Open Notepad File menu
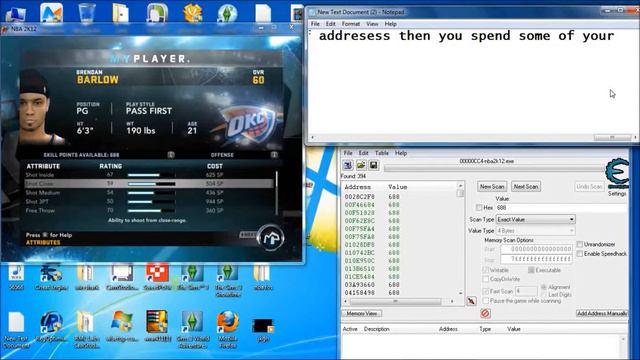Image resolution: width=640 pixels, height=360 pixels. click(x=315, y=24)
